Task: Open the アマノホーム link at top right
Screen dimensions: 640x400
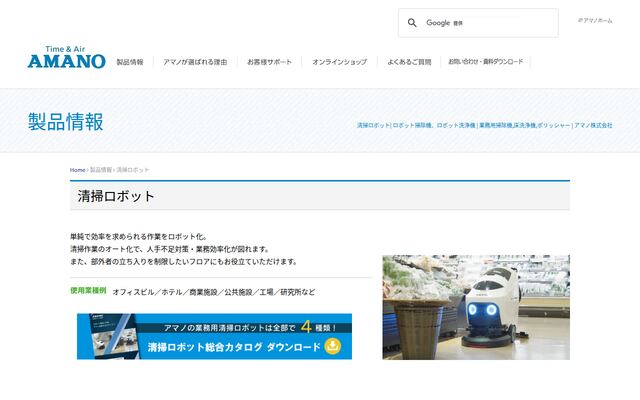Action: pyautogui.click(x=595, y=20)
